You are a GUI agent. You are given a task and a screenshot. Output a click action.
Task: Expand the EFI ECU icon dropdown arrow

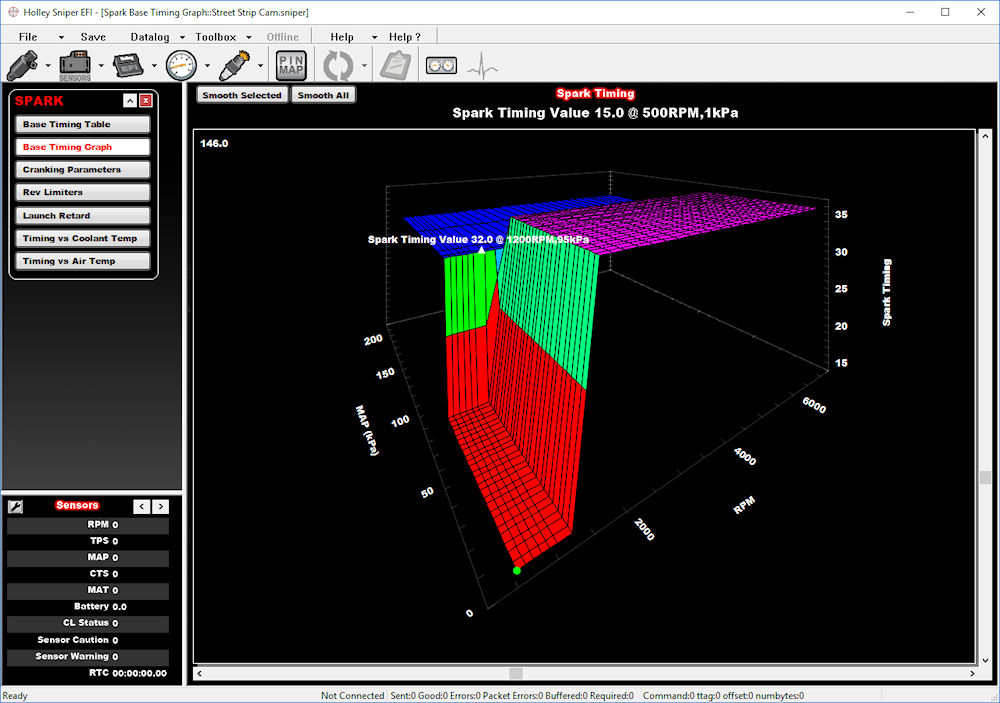(154, 66)
